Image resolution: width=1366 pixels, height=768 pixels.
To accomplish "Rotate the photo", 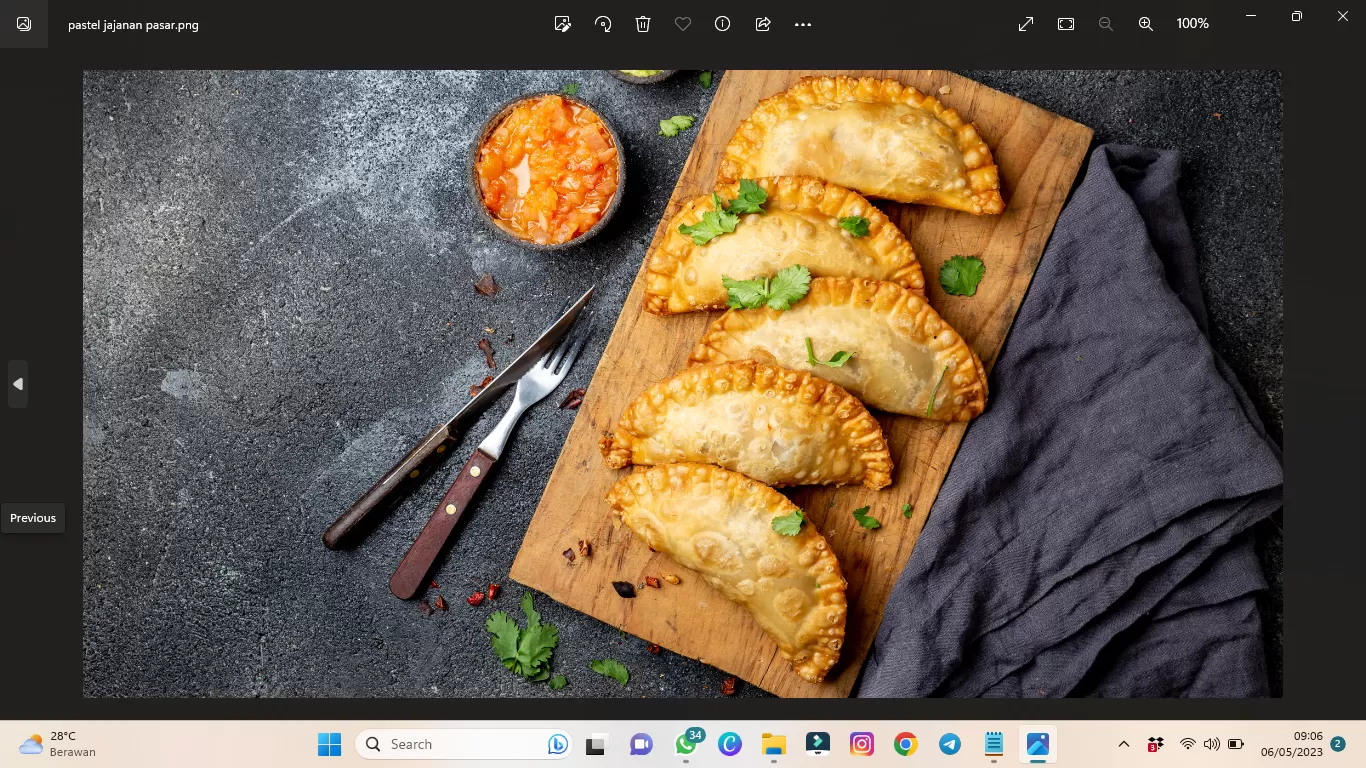I will point(602,24).
